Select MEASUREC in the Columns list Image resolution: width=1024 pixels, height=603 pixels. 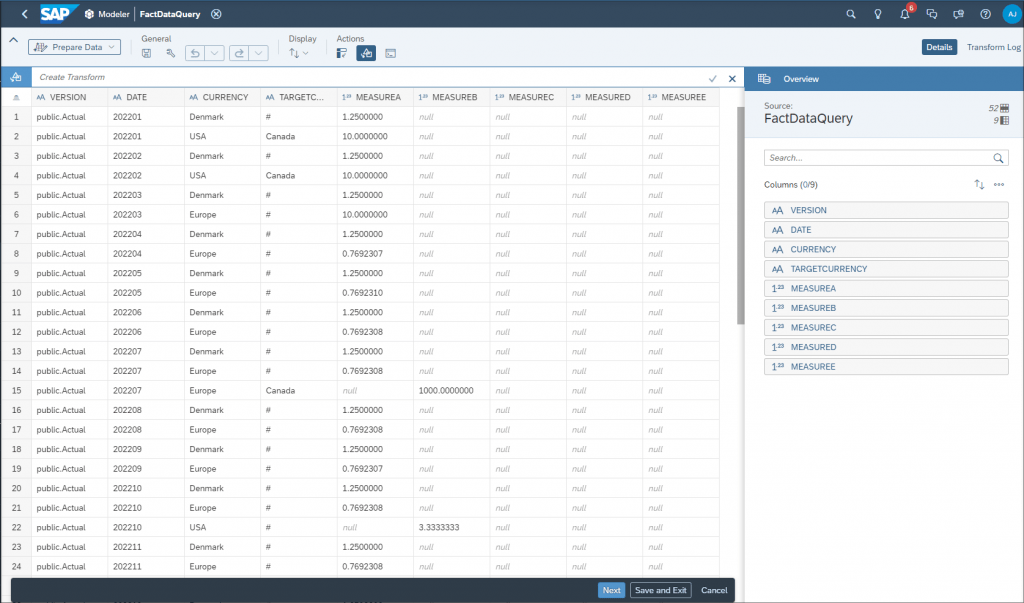pyautogui.click(x=886, y=327)
